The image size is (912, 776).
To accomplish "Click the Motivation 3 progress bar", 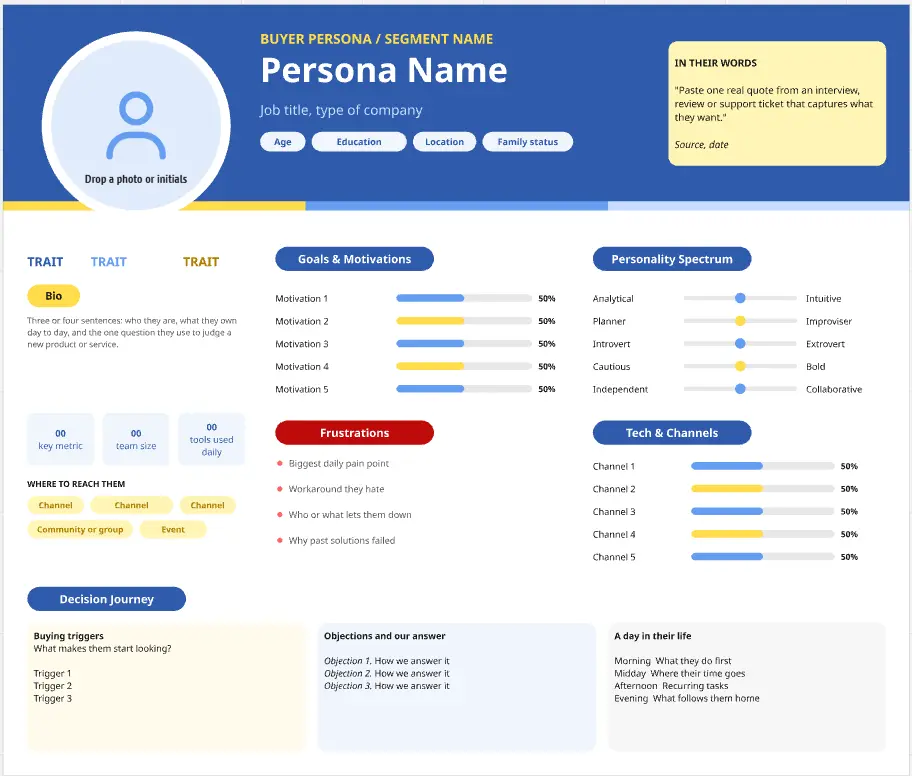I will pos(464,344).
